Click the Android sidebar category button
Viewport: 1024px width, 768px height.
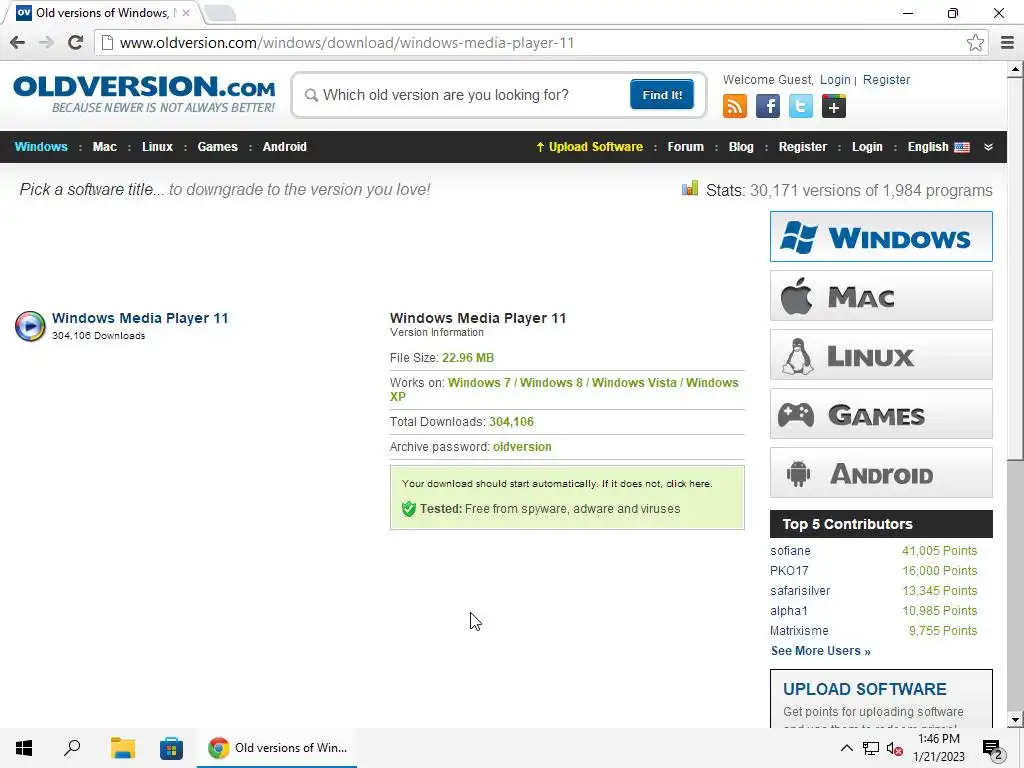(x=881, y=473)
